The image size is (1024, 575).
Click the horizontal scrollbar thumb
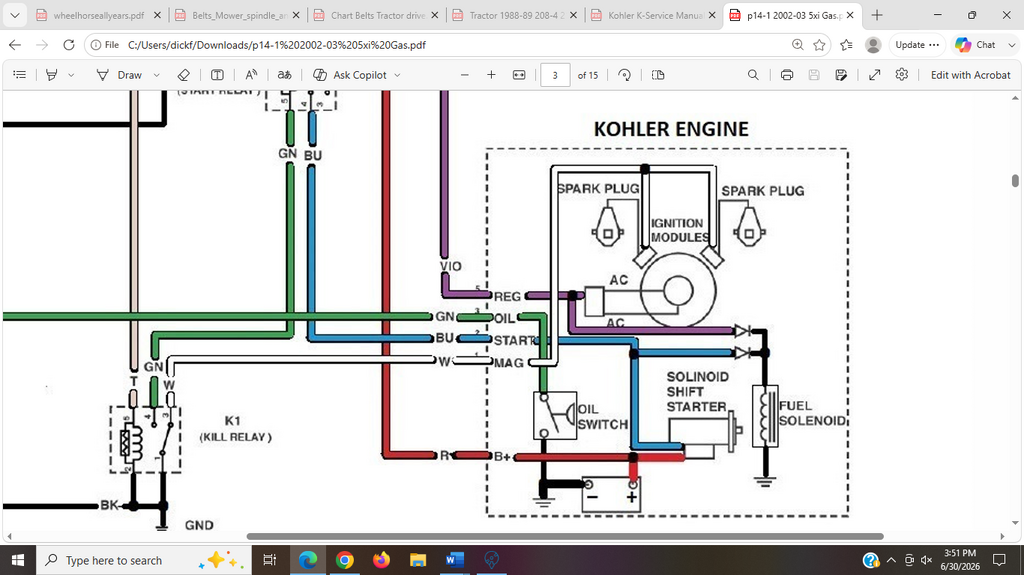click(x=565, y=536)
